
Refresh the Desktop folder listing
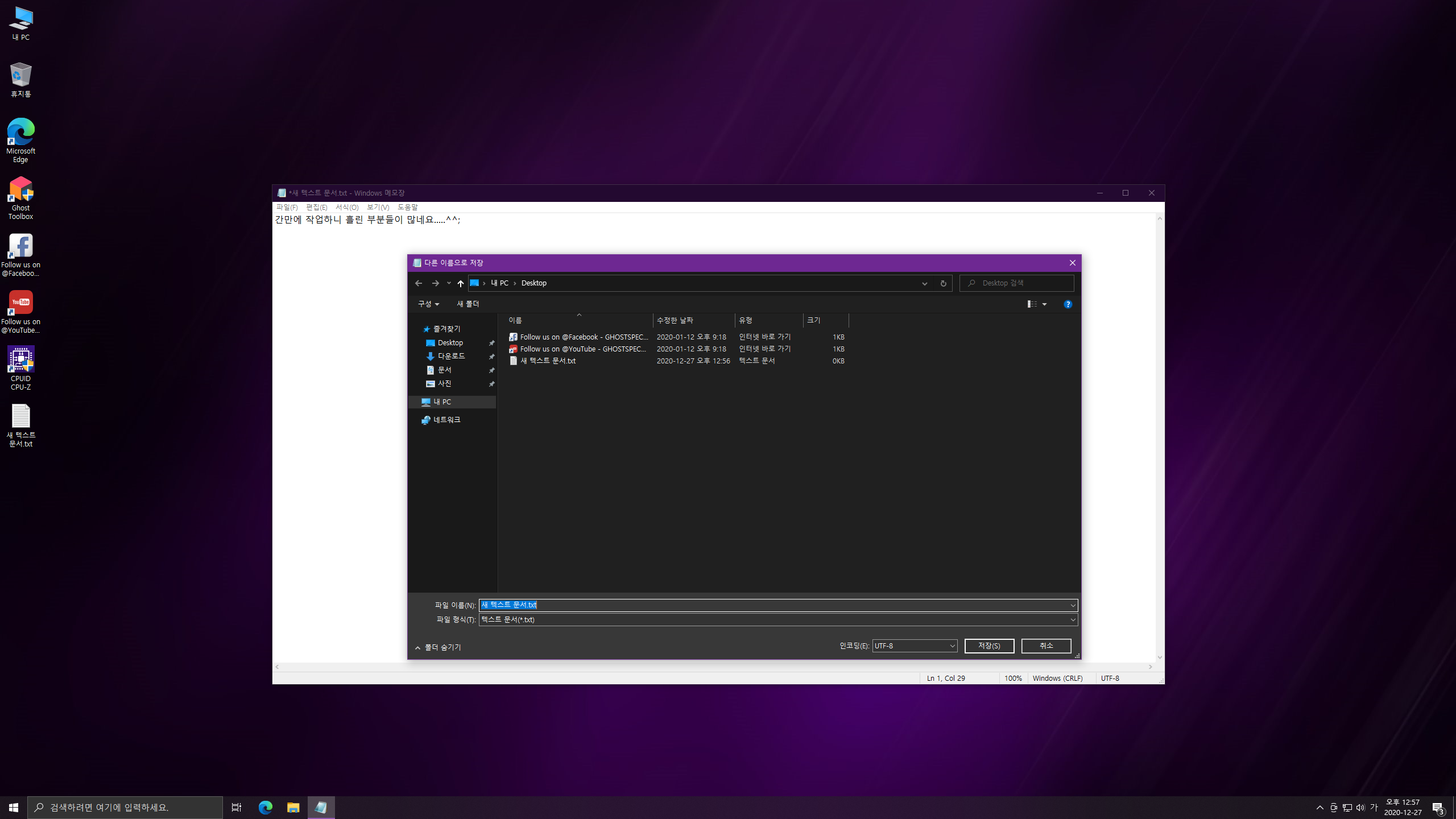pyautogui.click(x=943, y=283)
